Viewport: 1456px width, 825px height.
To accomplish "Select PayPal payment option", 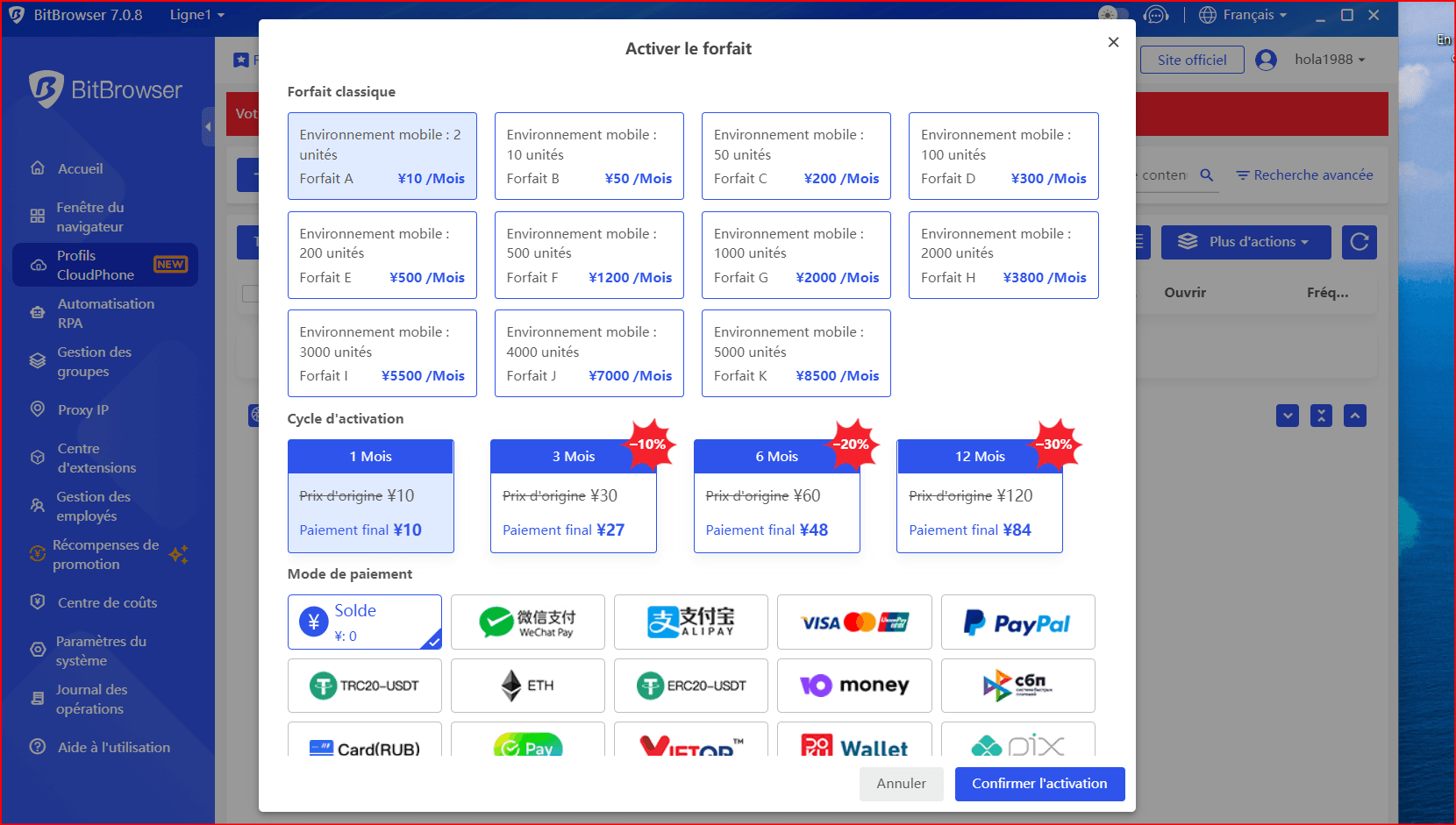I will point(1017,622).
